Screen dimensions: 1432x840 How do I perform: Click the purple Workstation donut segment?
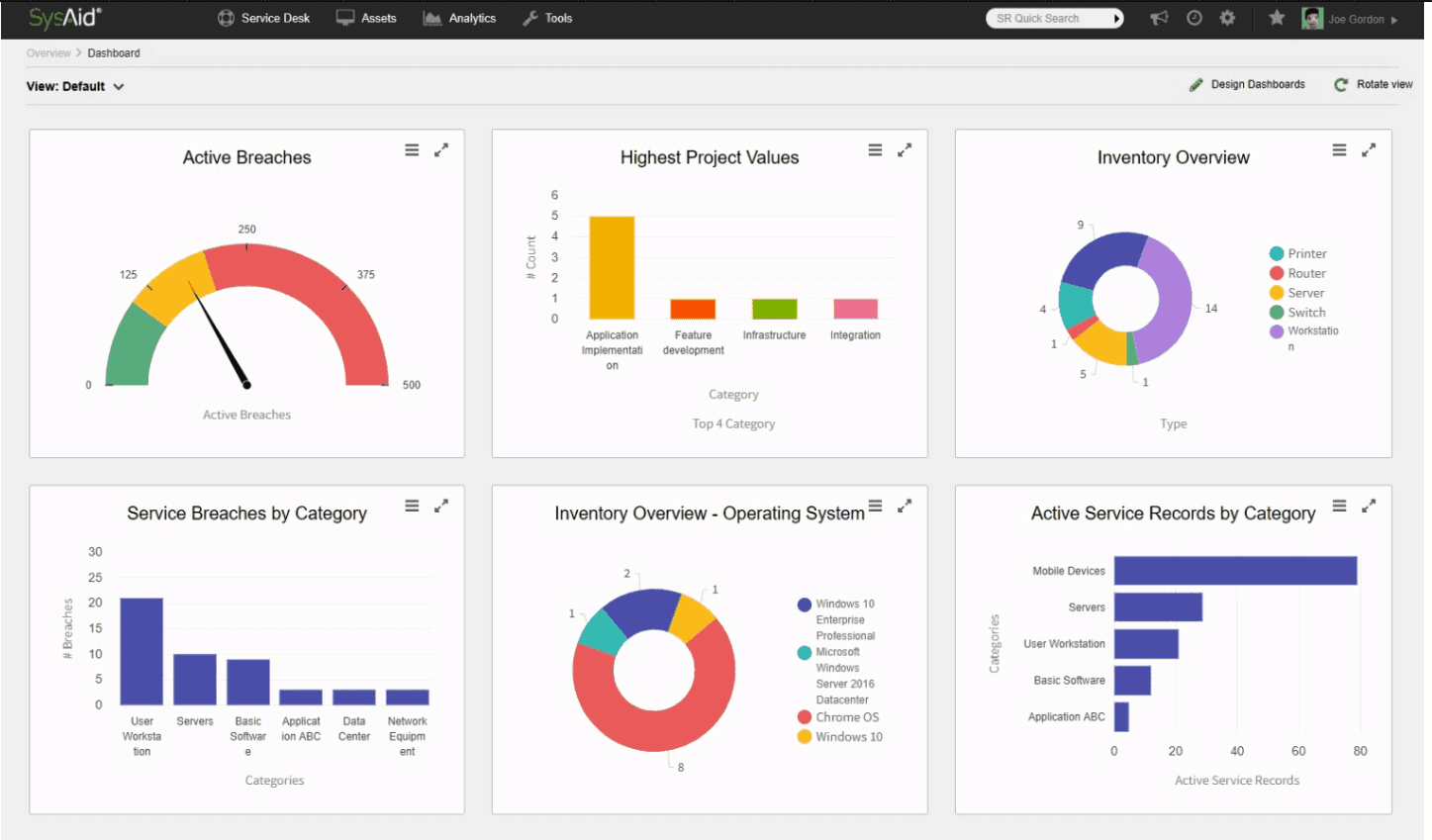[x=1173, y=302]
